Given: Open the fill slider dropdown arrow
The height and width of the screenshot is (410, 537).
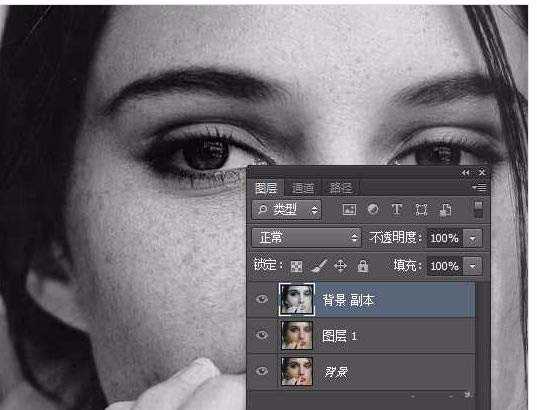Looking at the screenshot, I should tap(473, 266).
